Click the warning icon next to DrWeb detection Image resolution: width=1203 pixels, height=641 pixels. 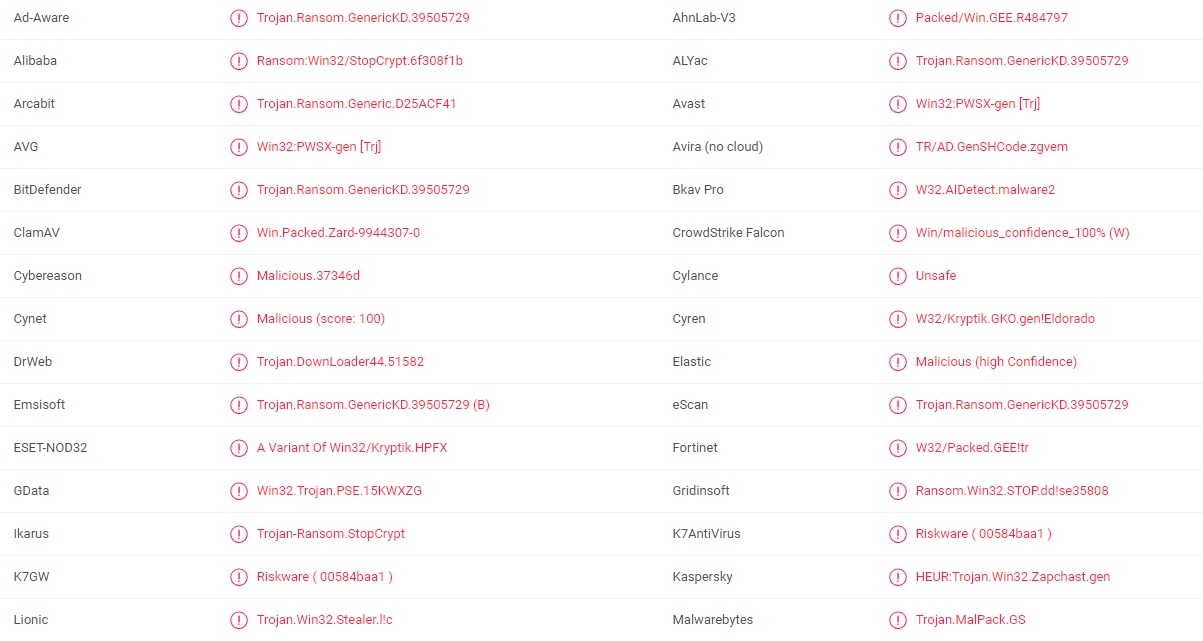pyautogui.click(x=238, y=362)
